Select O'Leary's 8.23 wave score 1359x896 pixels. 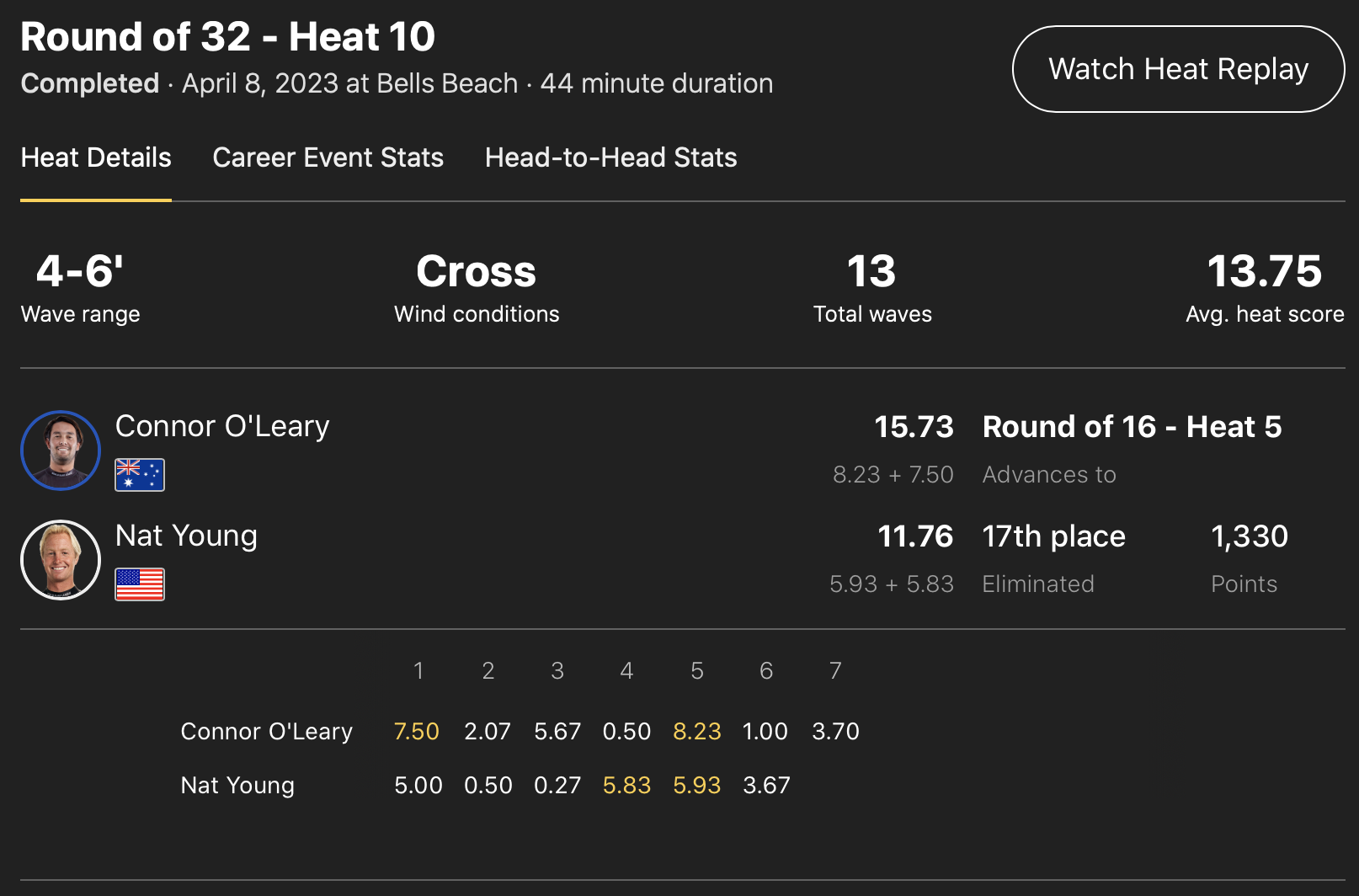pos(696,731)
